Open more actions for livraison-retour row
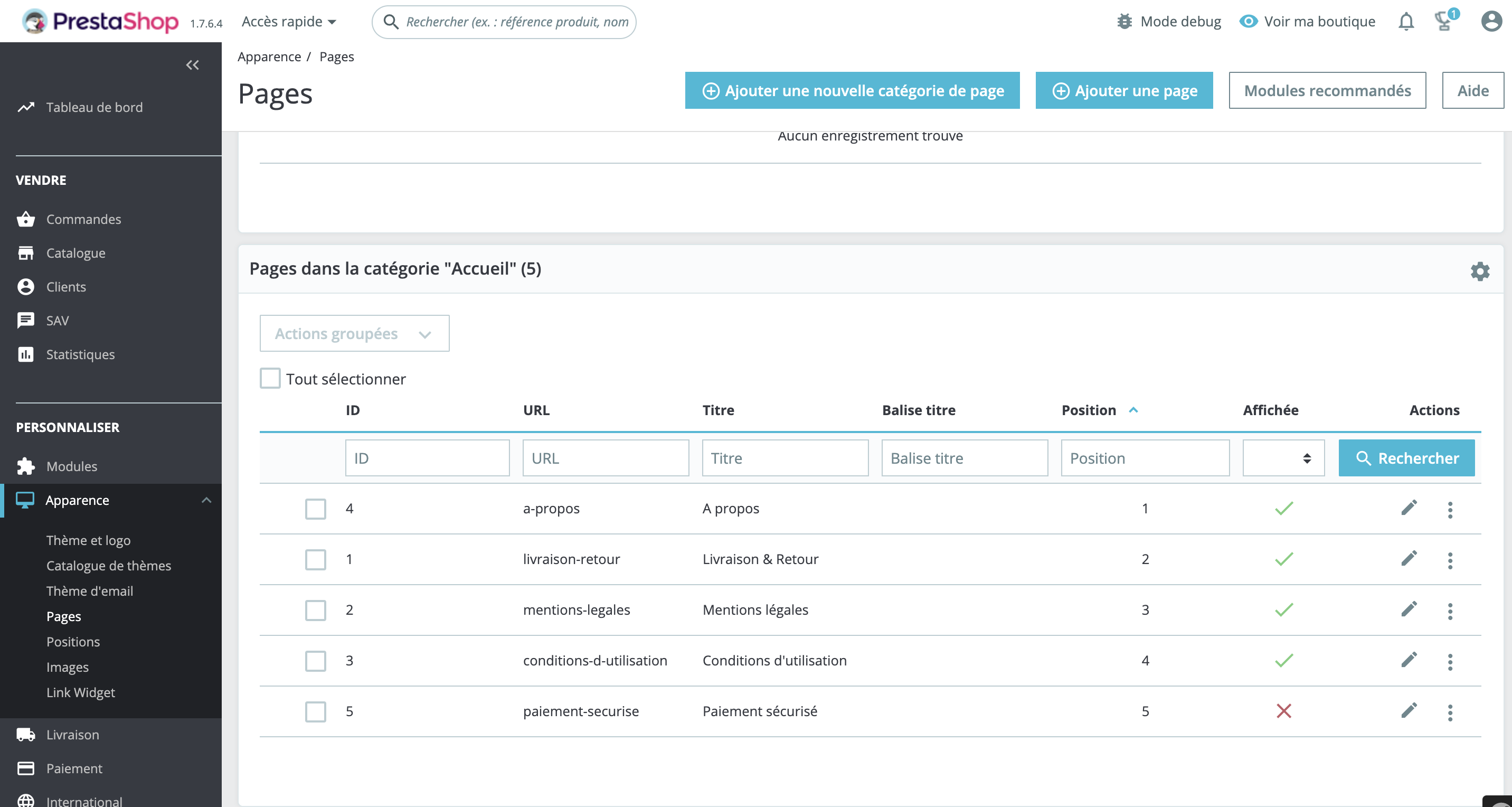 [1450, 560]
